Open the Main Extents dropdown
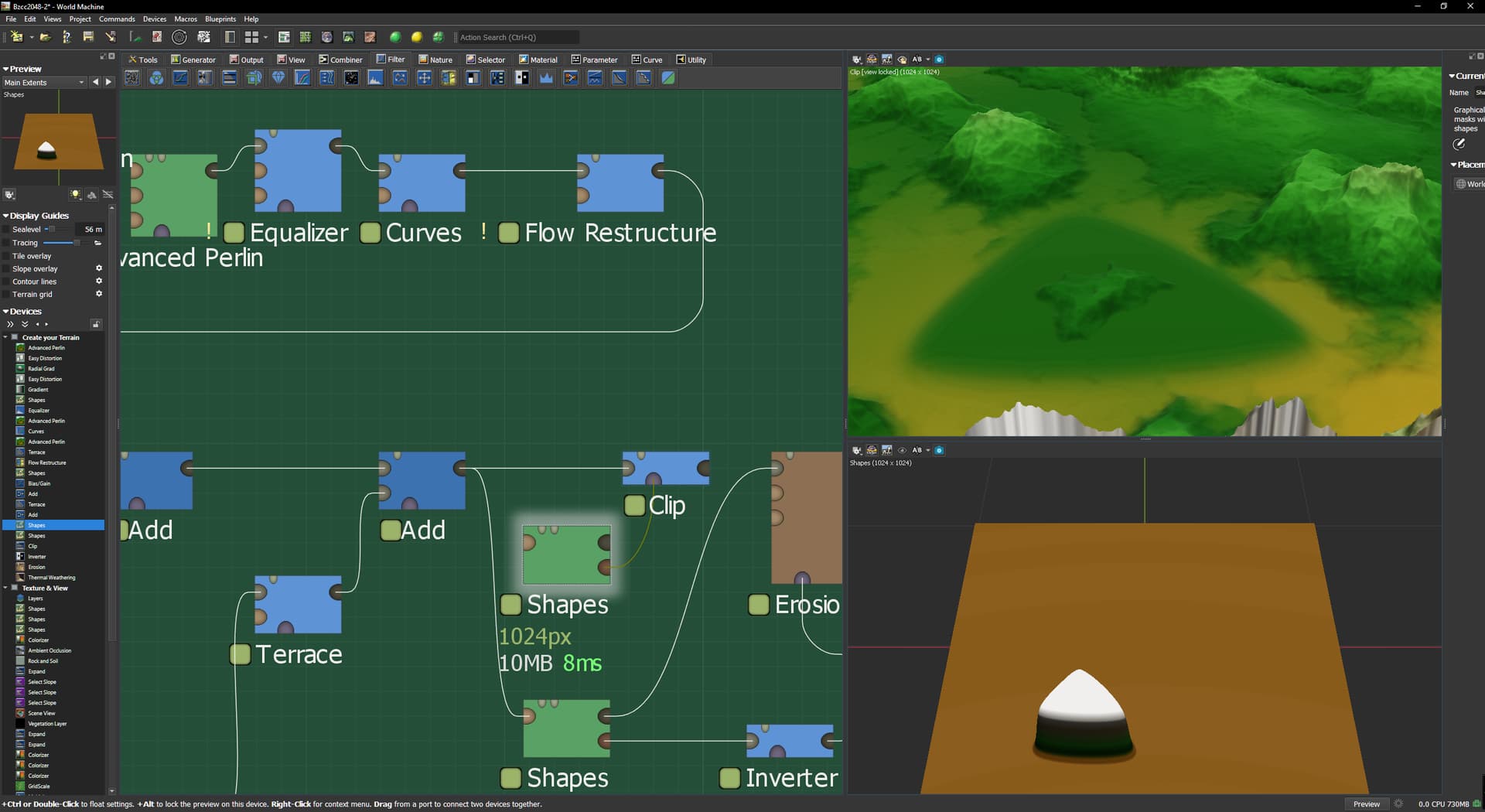The width and height of the screenshot is (1485, 812). [44, 83]
